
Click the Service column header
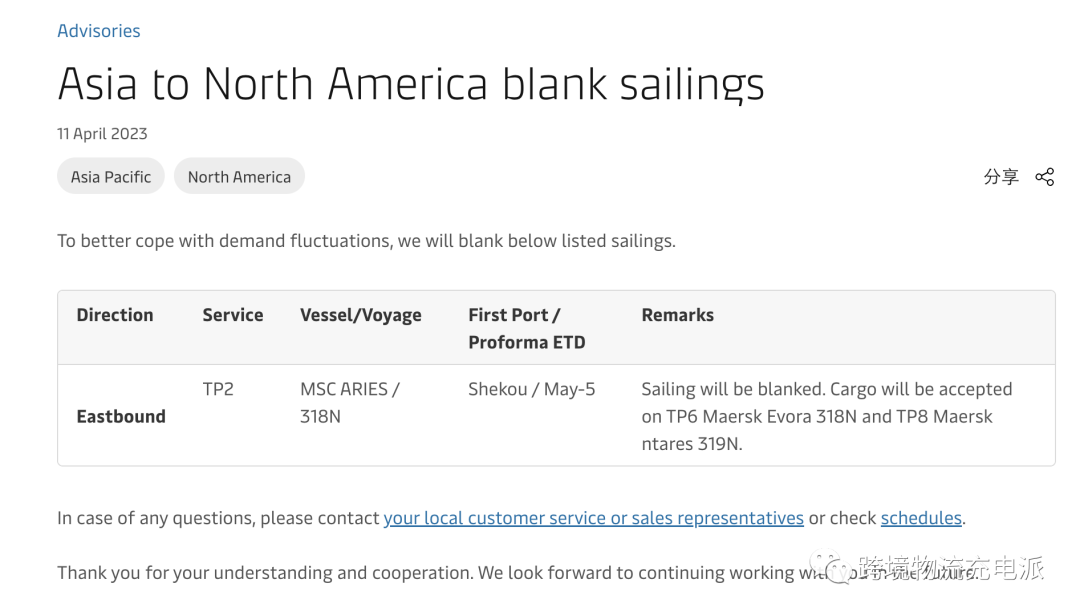(x=233, y=315)
